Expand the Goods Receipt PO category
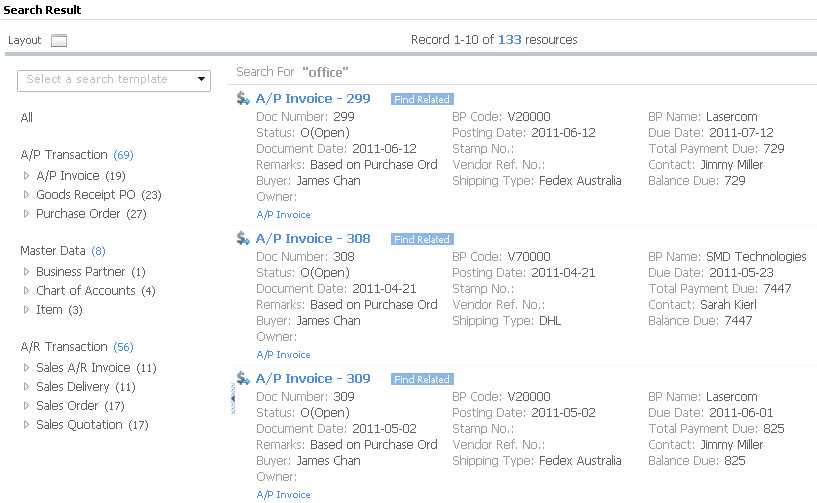The width and height of the screenshot is (817, 503). pos(27,195)
